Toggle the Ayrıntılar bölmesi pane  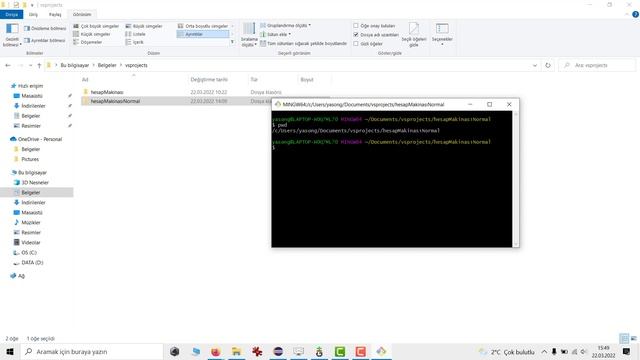tap(45, 40)
